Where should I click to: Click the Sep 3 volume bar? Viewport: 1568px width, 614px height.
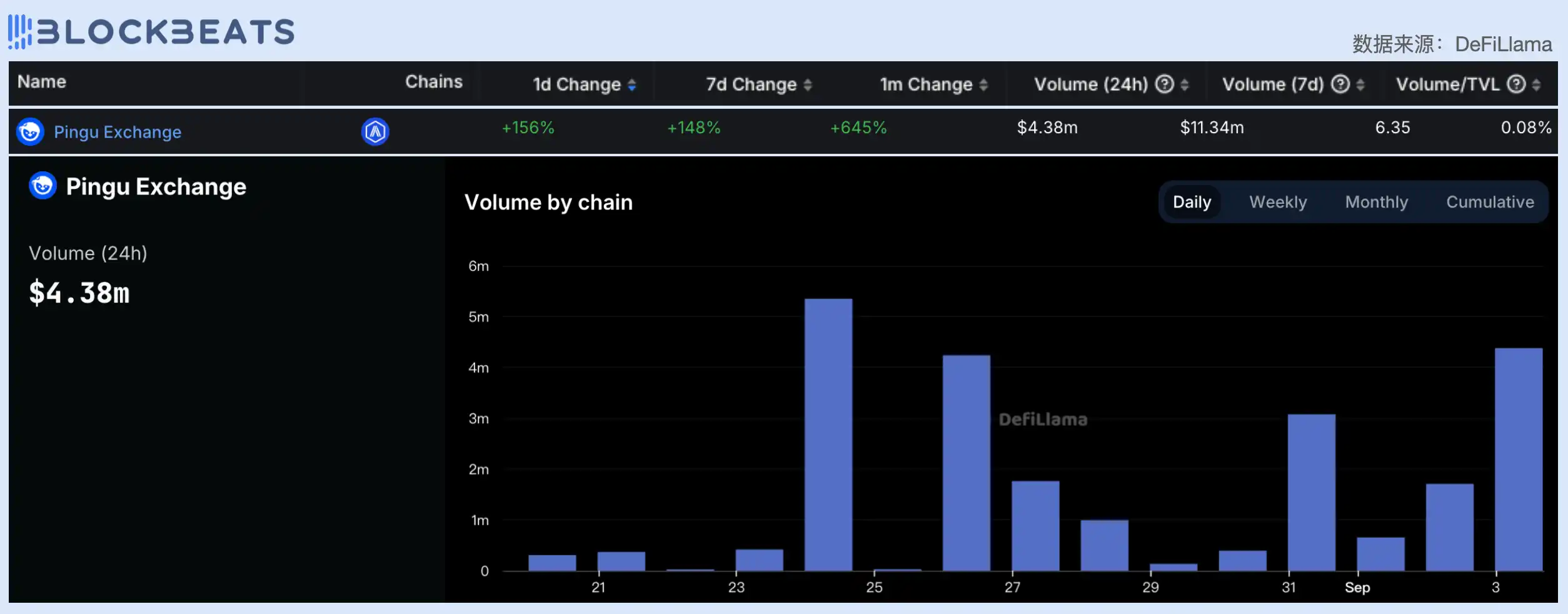click(x=1519, y=460)
